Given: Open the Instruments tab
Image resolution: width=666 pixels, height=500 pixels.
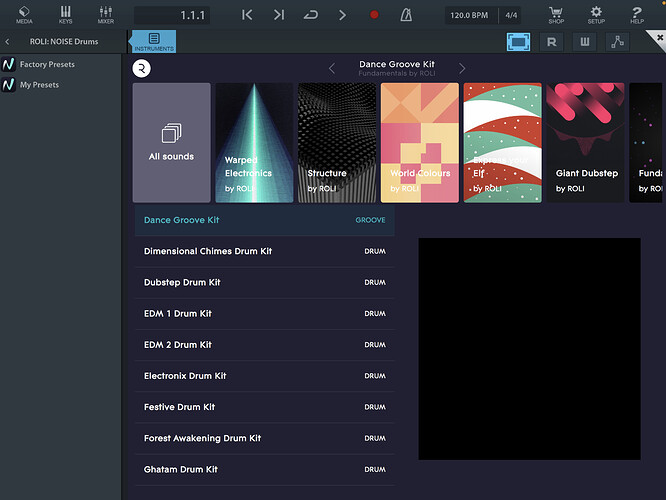Looking at the screenshot, I should click(154, 42).
